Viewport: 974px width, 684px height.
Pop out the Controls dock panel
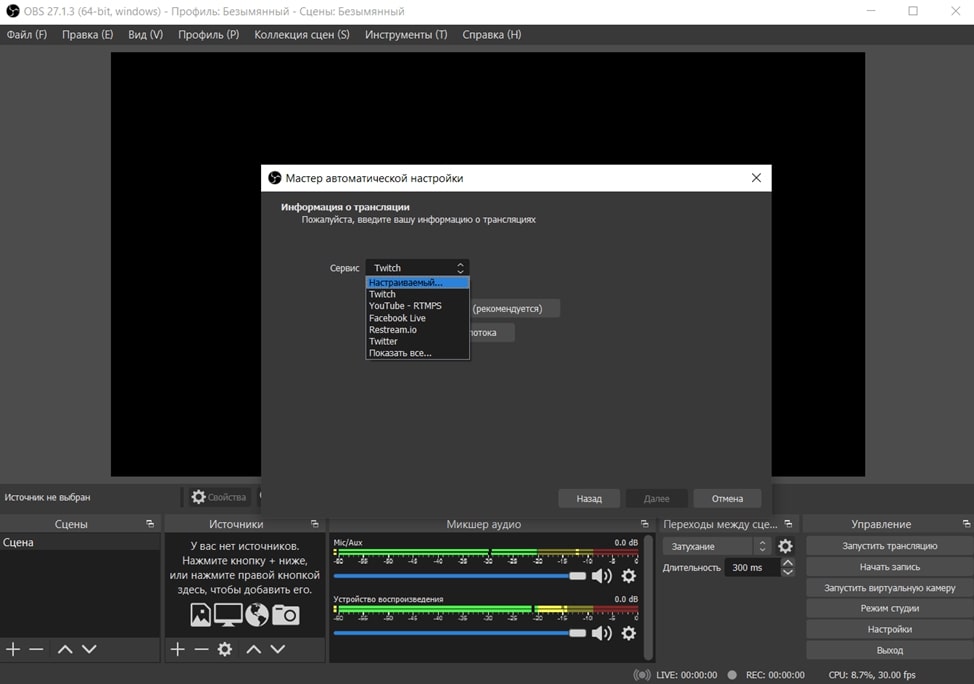(966, 524)
